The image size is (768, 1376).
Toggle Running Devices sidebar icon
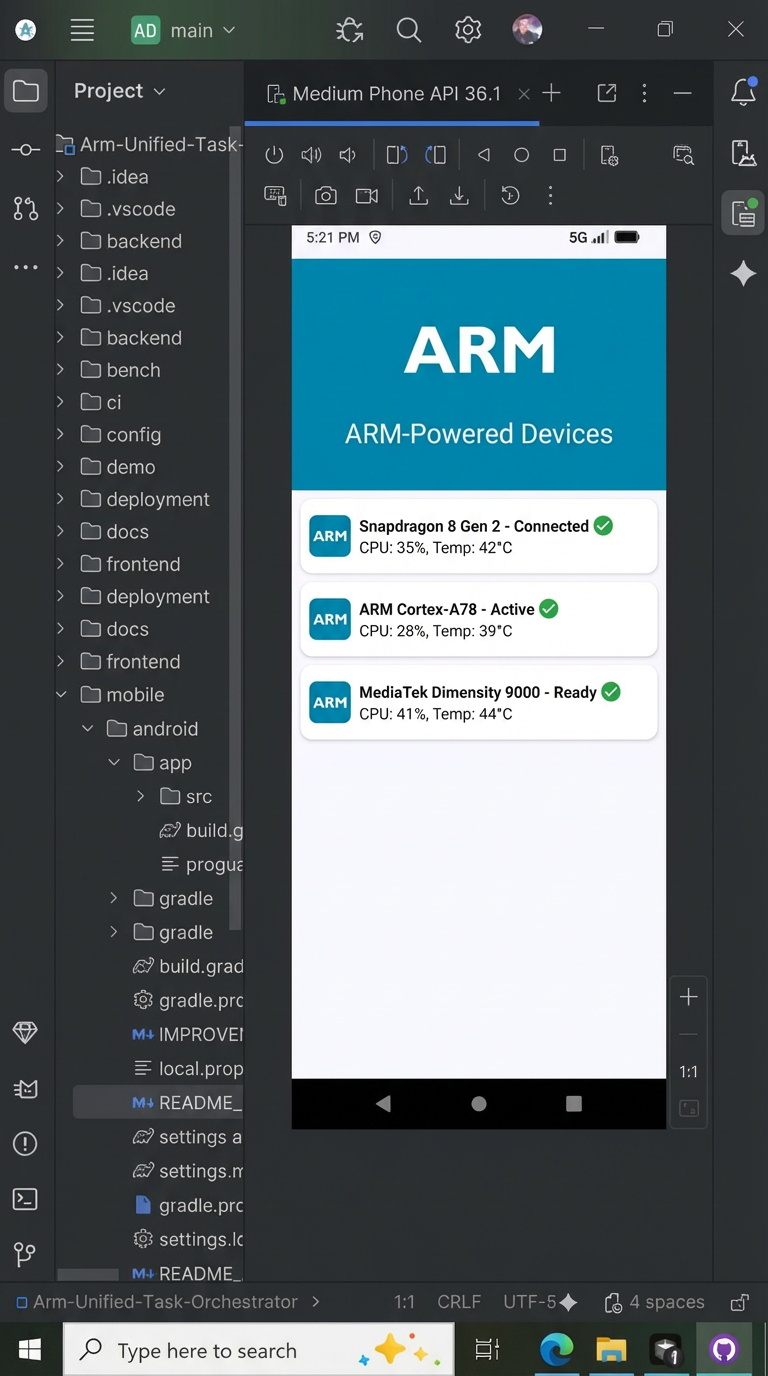[743, 213]
